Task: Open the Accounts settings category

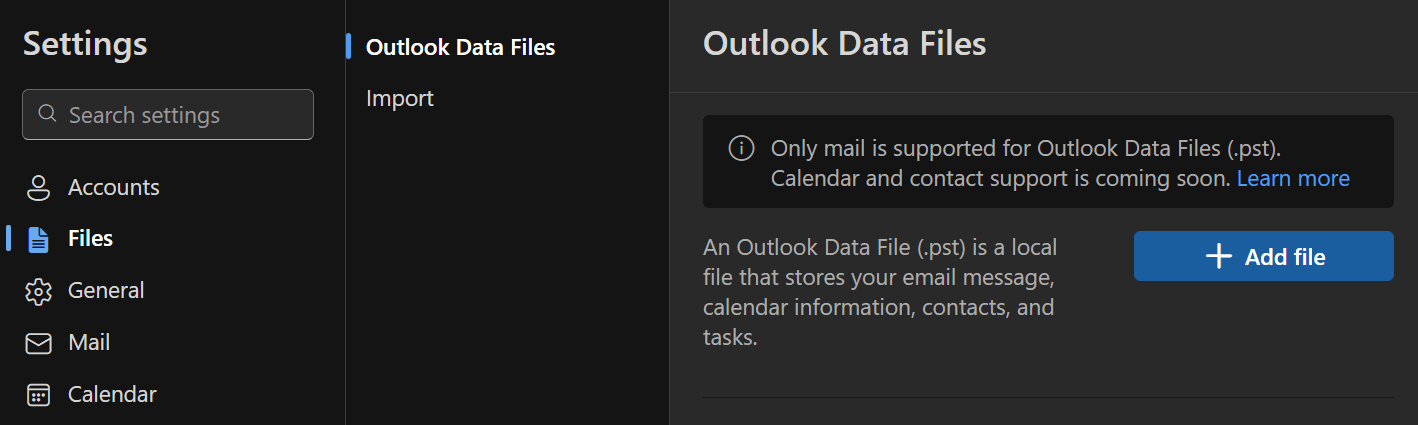Action: [x=114, y=188]
